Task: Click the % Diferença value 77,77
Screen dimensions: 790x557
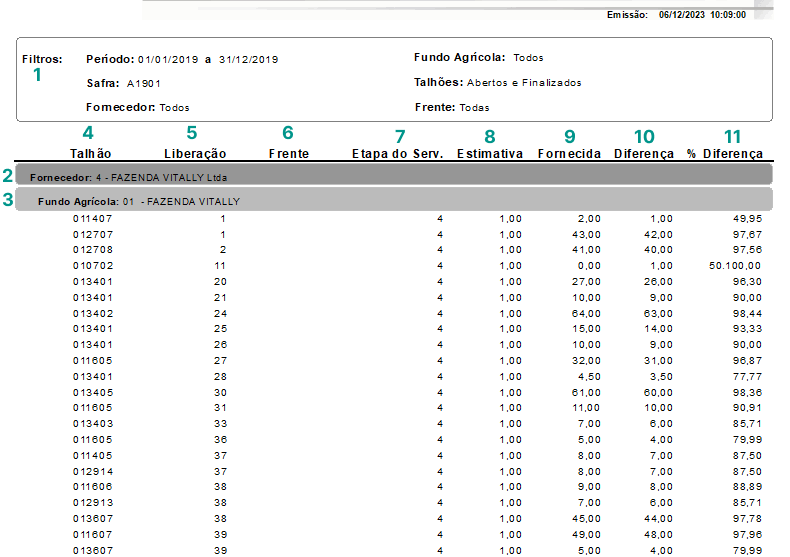Action: coord(748,377)
